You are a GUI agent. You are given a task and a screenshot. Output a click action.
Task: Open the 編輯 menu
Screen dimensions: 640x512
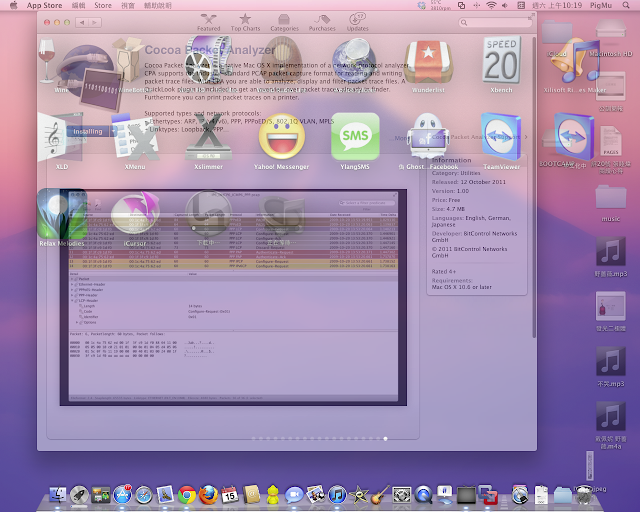click(x=78, y=5)
